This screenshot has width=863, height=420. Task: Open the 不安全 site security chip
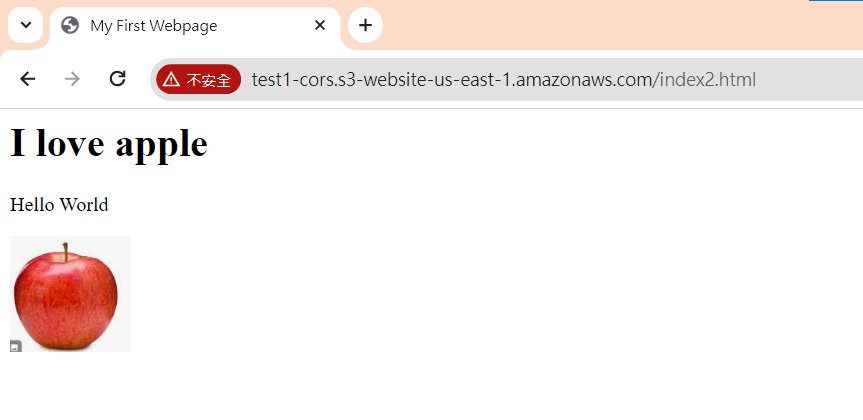[x=199, y=80]
